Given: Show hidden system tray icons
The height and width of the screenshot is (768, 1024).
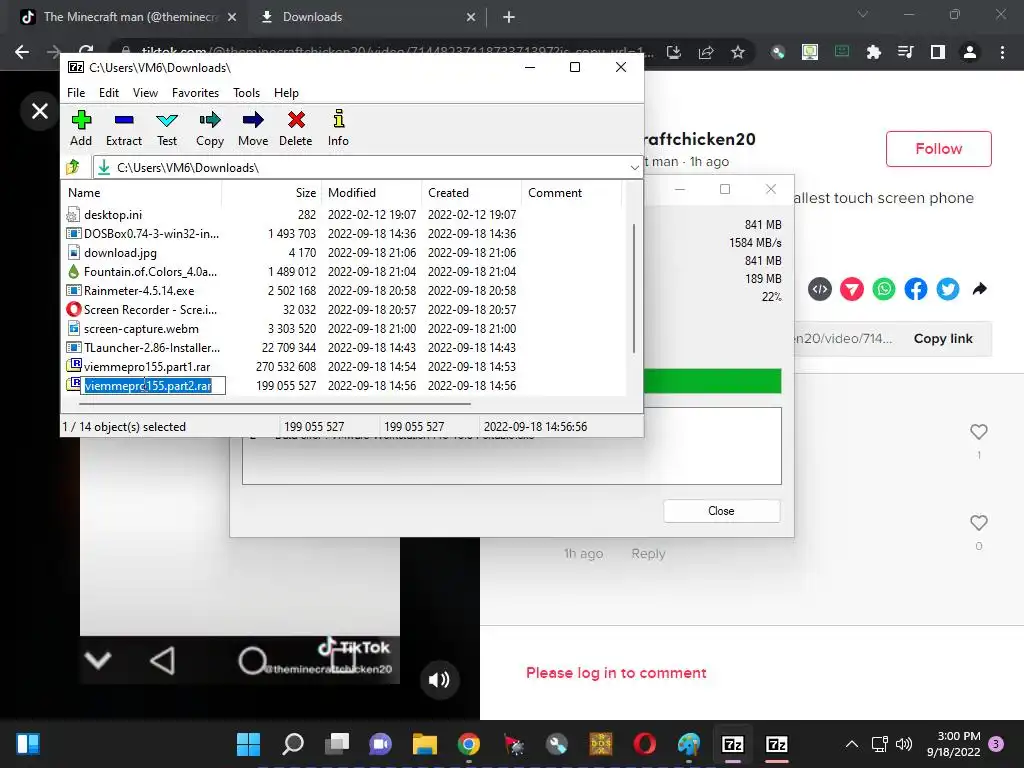Looking at the screenshot, I should coord(852,744).
